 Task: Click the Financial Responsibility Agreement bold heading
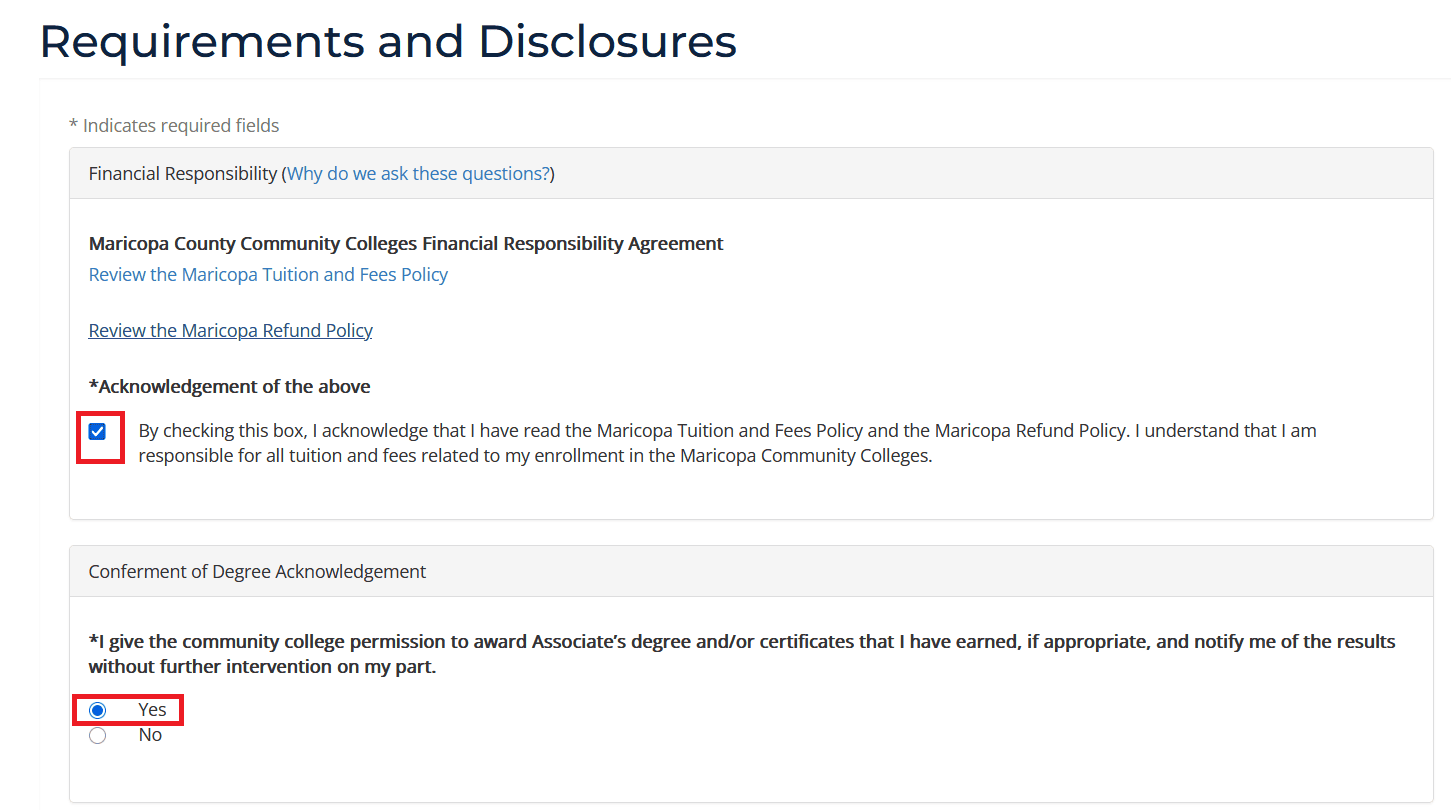tap(406, 244)
